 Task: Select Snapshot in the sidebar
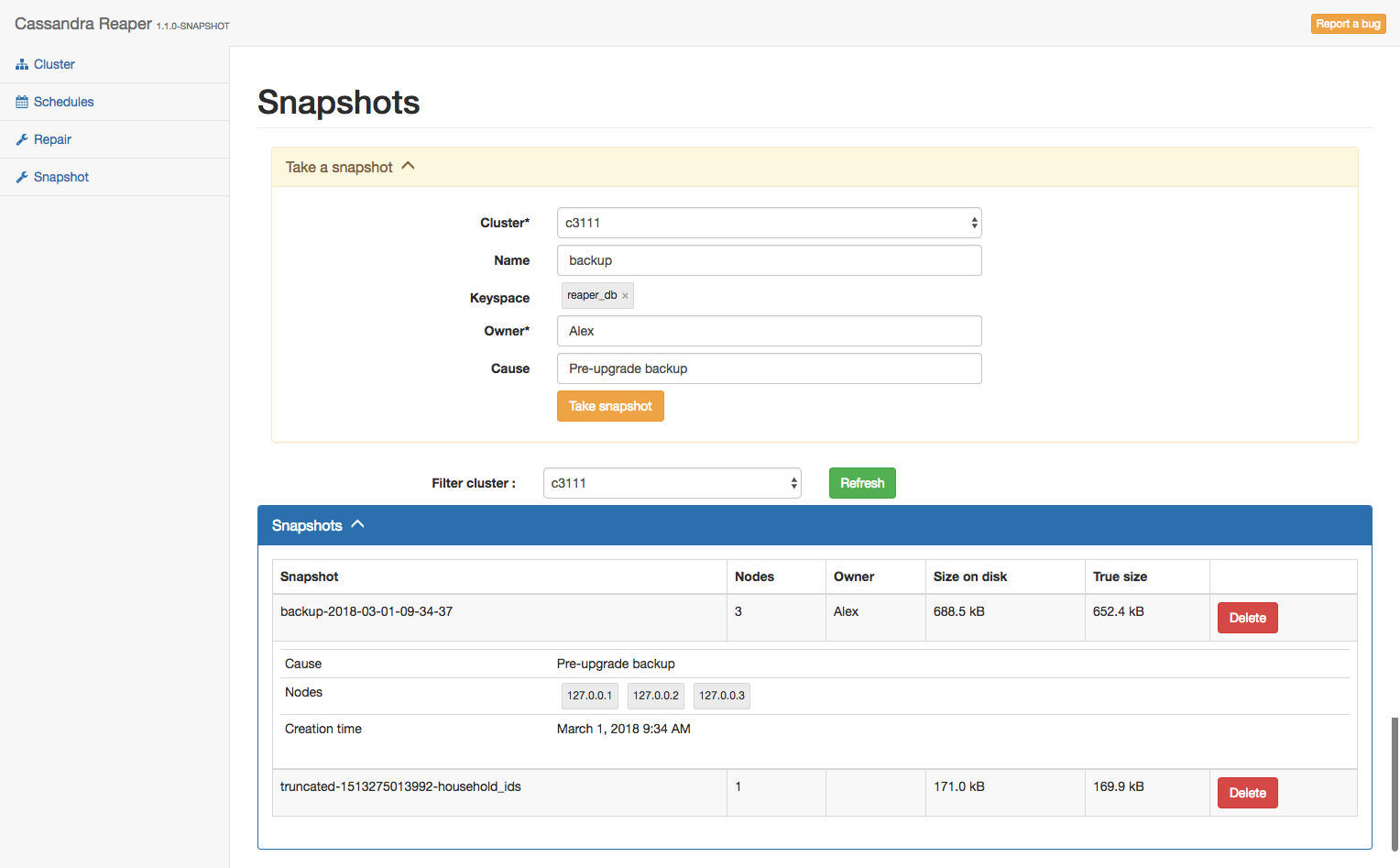tap(61, 177)
